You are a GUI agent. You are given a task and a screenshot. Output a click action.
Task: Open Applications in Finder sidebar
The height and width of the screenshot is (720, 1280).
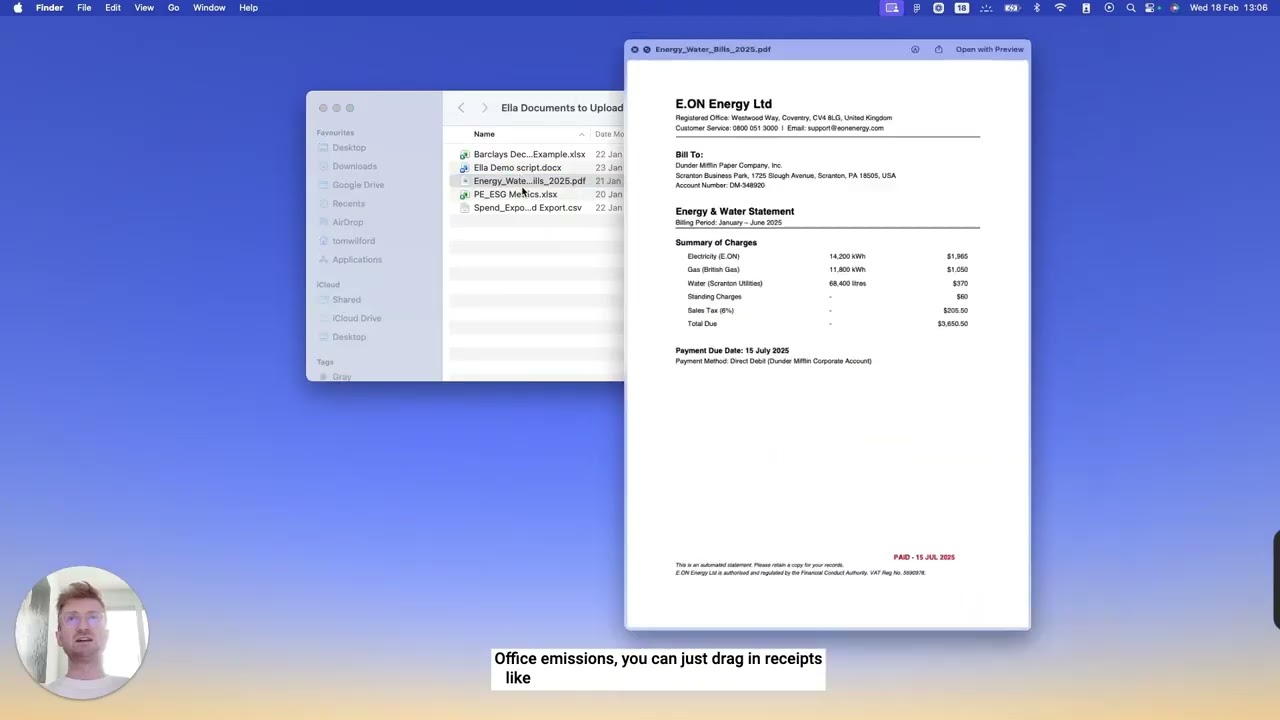[x=357, y=260]
